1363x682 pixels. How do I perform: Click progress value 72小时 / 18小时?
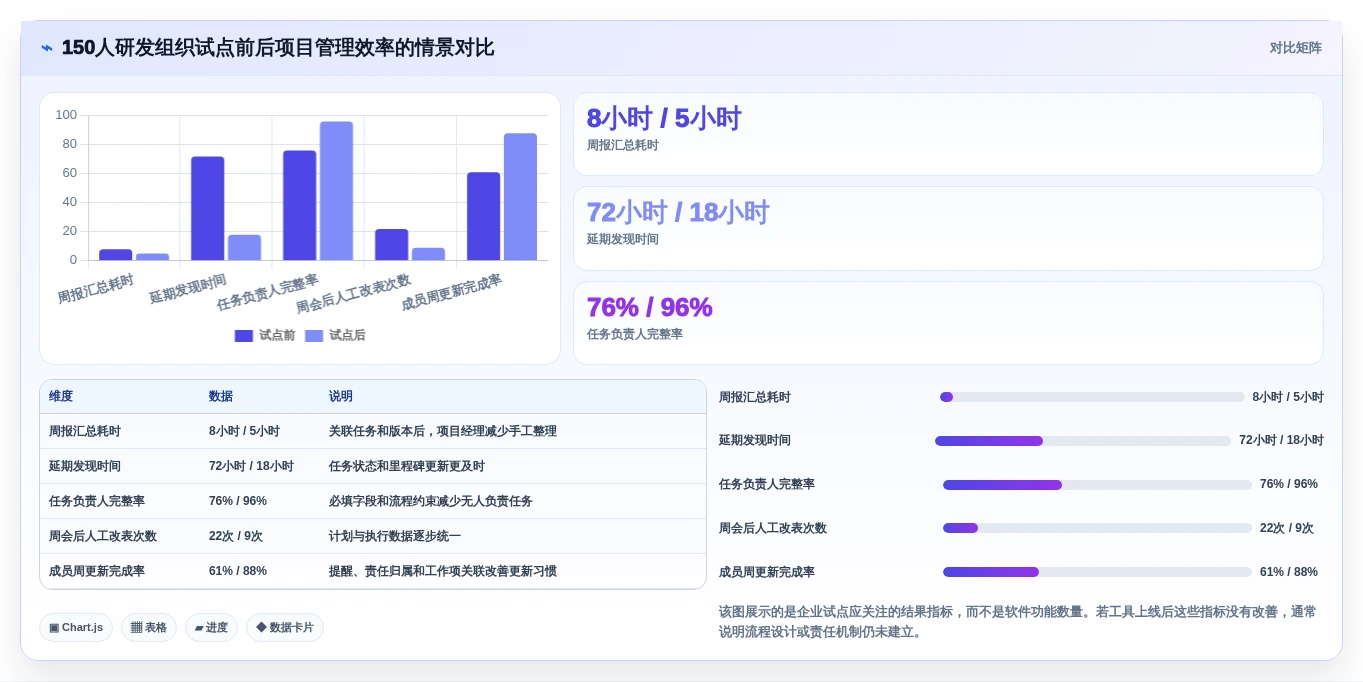1281,440
